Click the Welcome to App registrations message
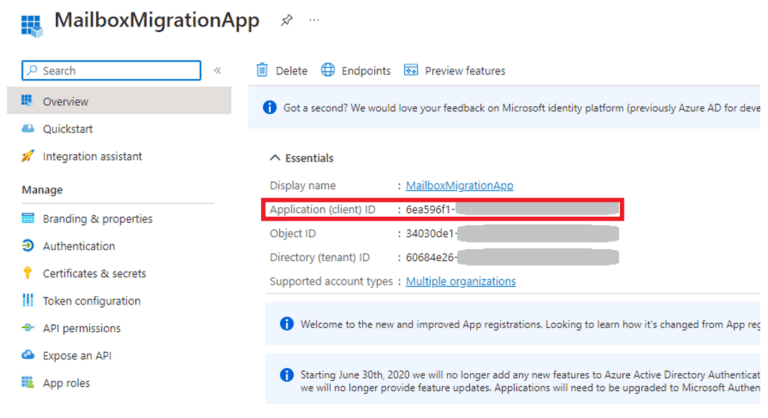 tap(530, 324)
